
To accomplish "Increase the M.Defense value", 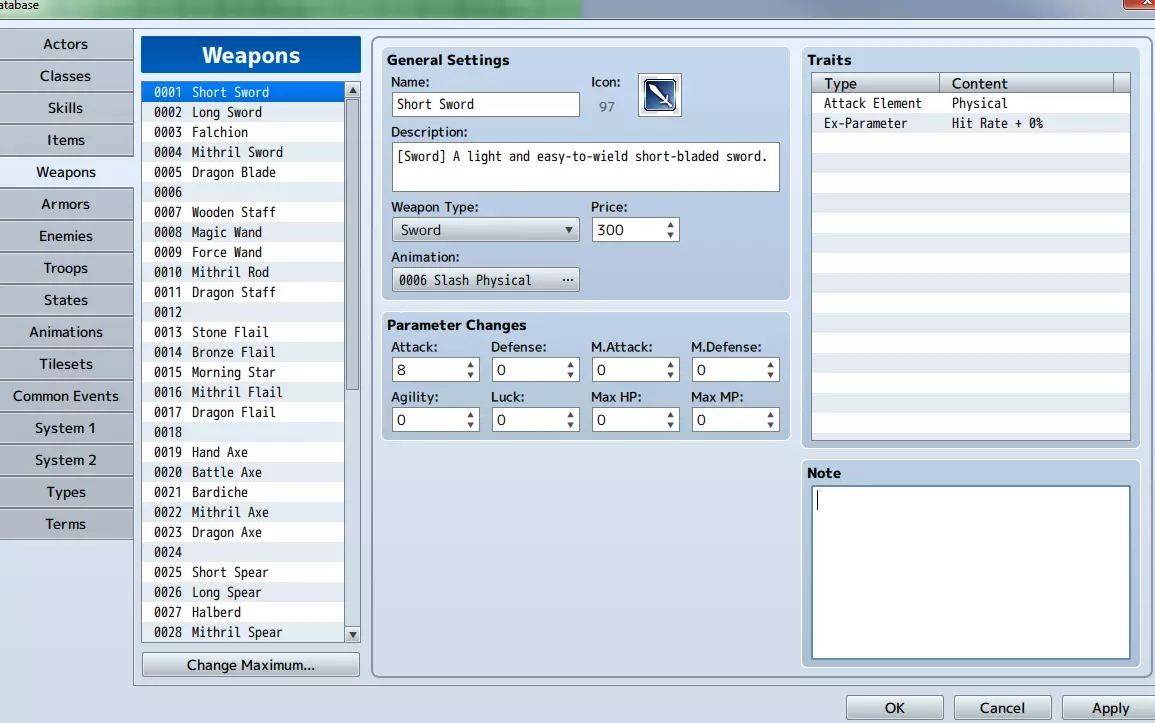I will click(770, 364).
